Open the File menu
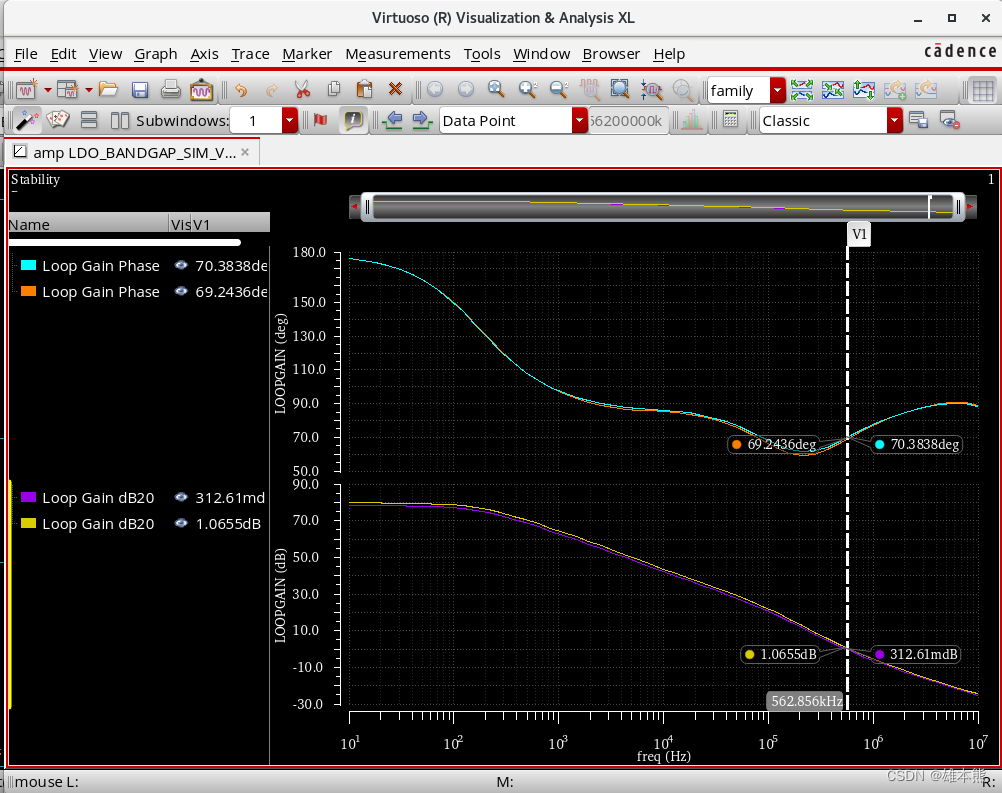The width and height of the screenshot is (1002, 793). click(x=26, y=54)
